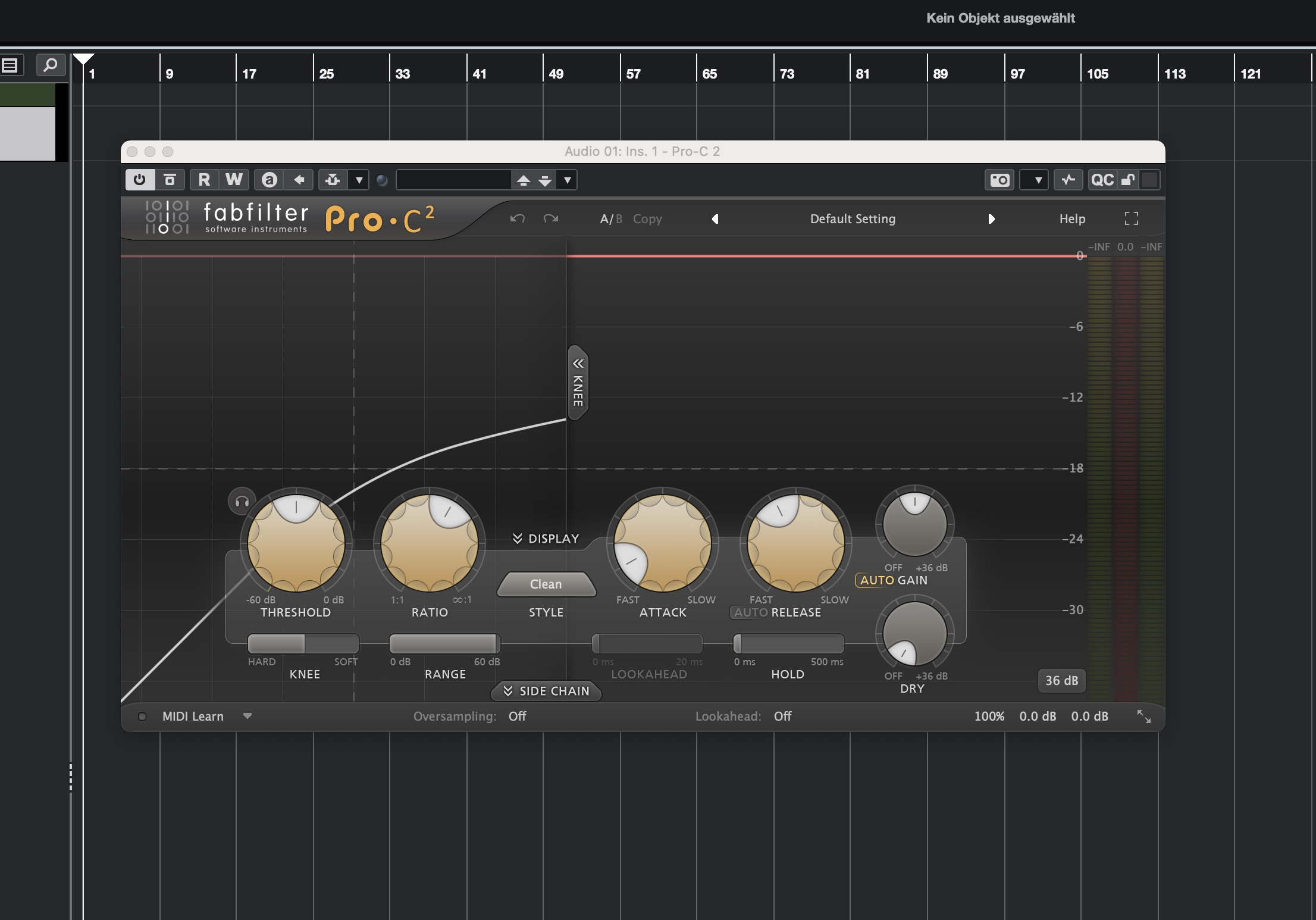Toggle the plugin power/activate button

click(140, 180)
